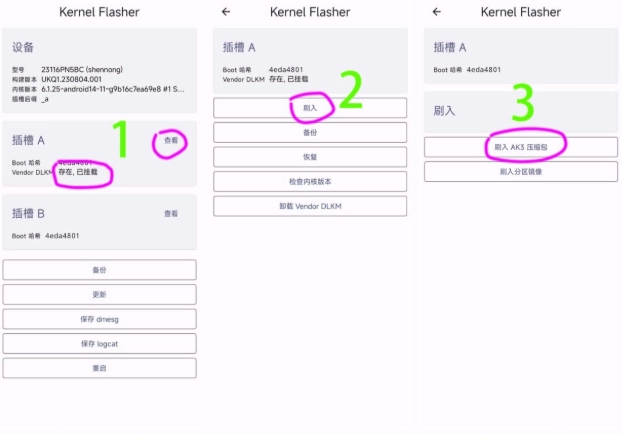
Task: Tap Kernel Flasher title on the leftmost screen
Action: click(x=99, y=12)
